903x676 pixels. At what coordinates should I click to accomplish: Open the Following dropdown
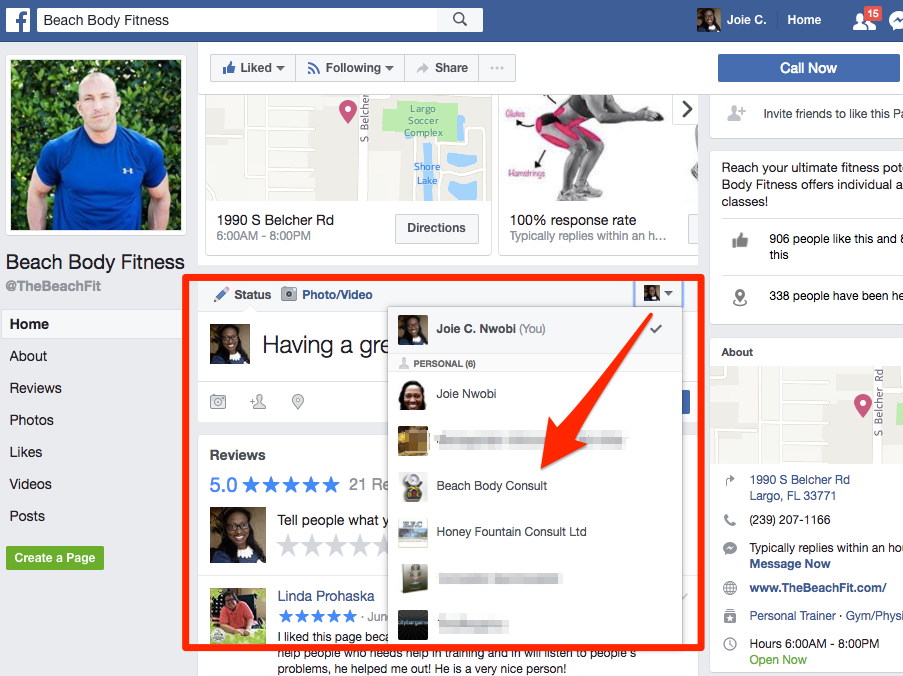(350, 68)
